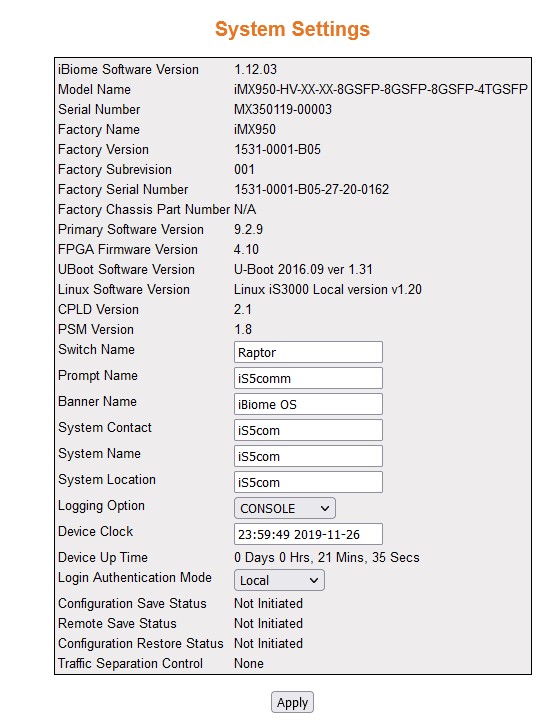Click the Banner Name field with iBiome OS
The image size is (545, 721).
[308, 404]
